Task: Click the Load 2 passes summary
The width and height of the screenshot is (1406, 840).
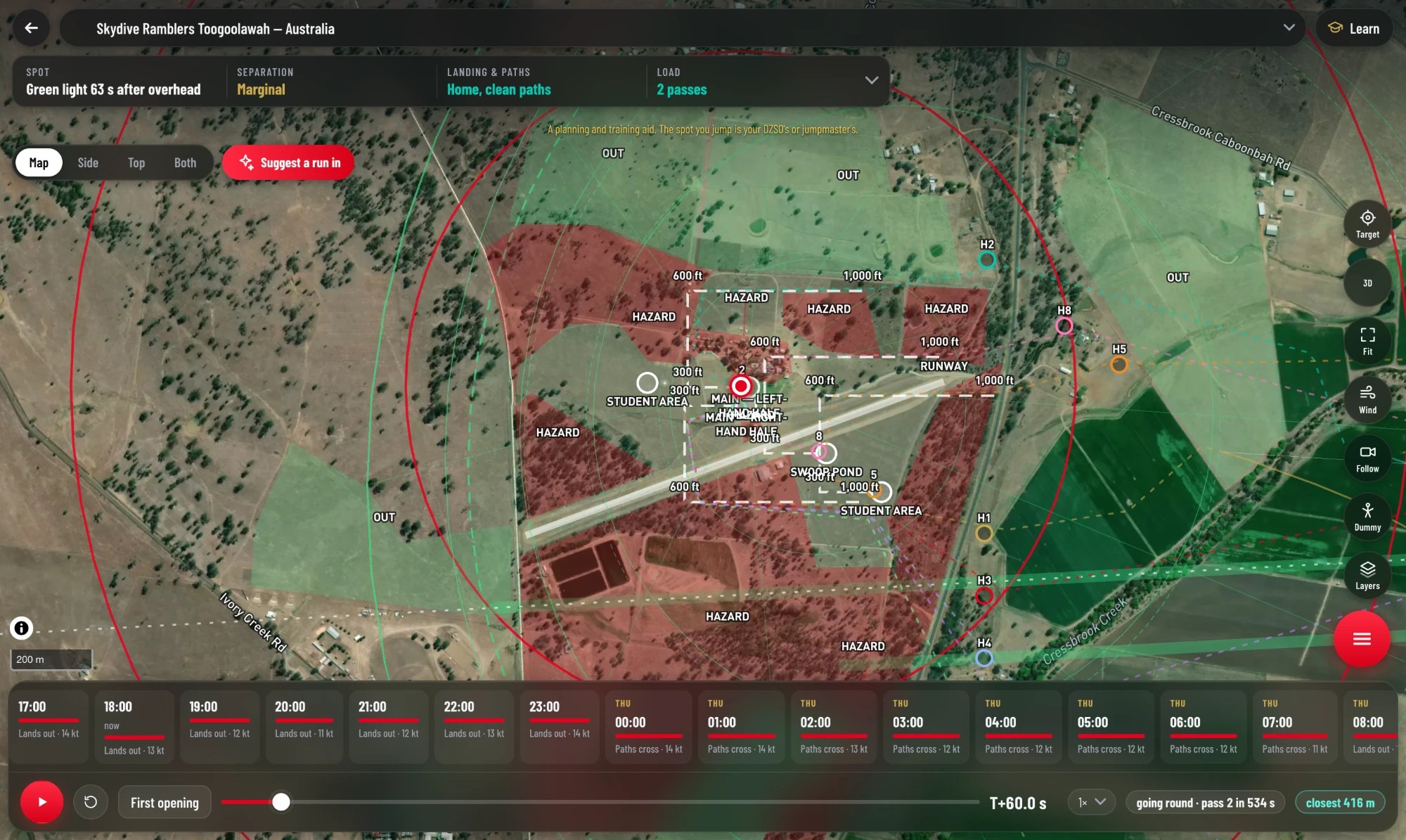Action: (682, 82)
